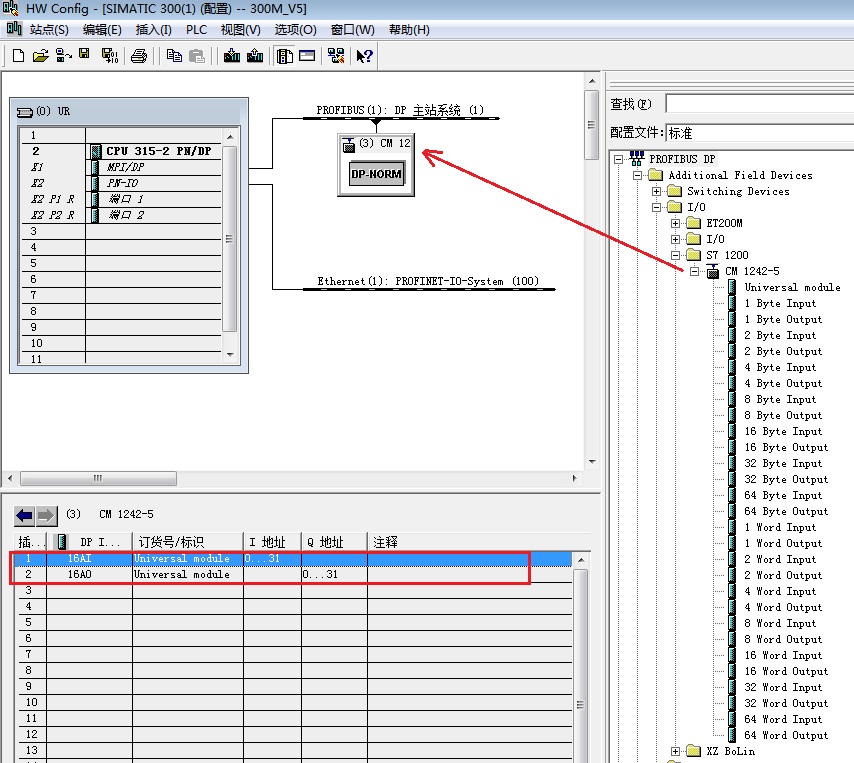Image resolution: width=854 pixels, height=763 pixels.
Task: Click the Address Overview toolbar icon
Action: coord(307,56)
